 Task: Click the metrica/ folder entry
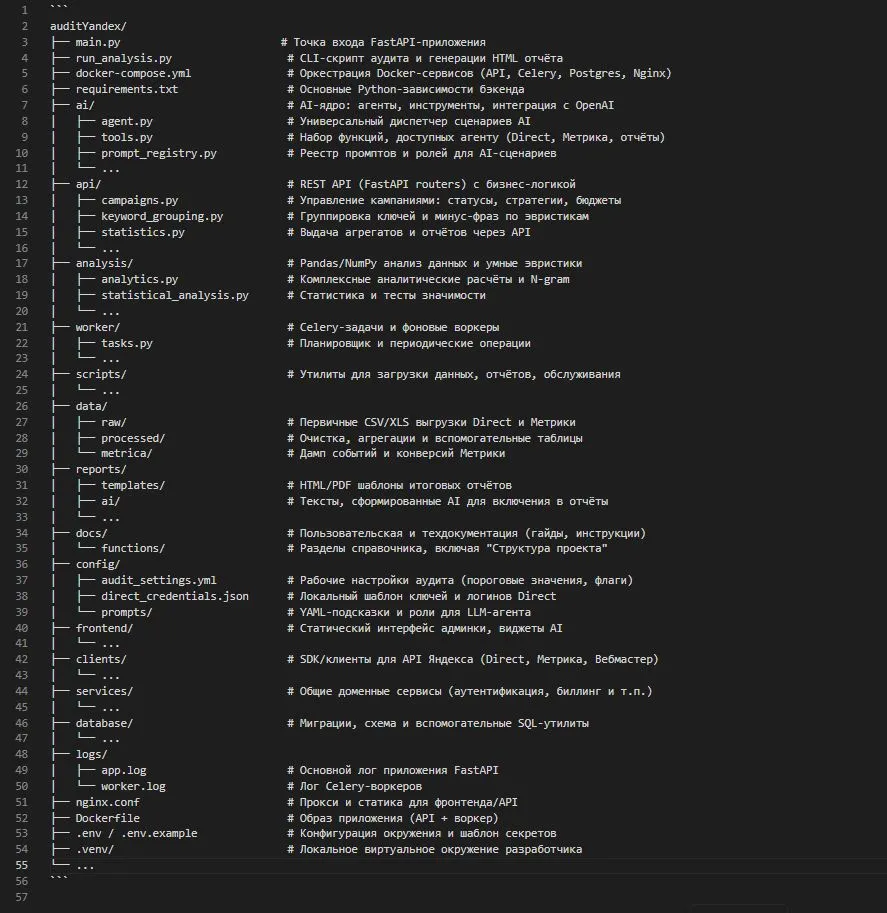(x=127, y=453)
